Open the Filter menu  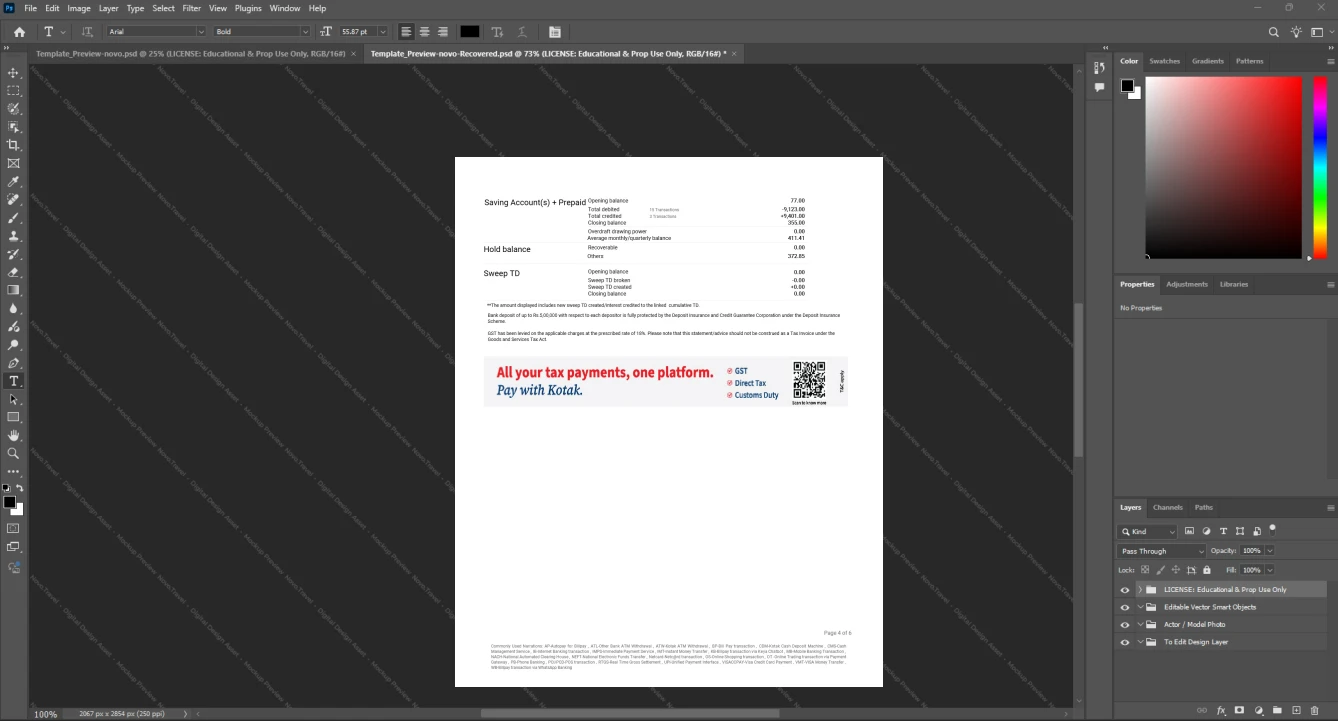[191, 8]
